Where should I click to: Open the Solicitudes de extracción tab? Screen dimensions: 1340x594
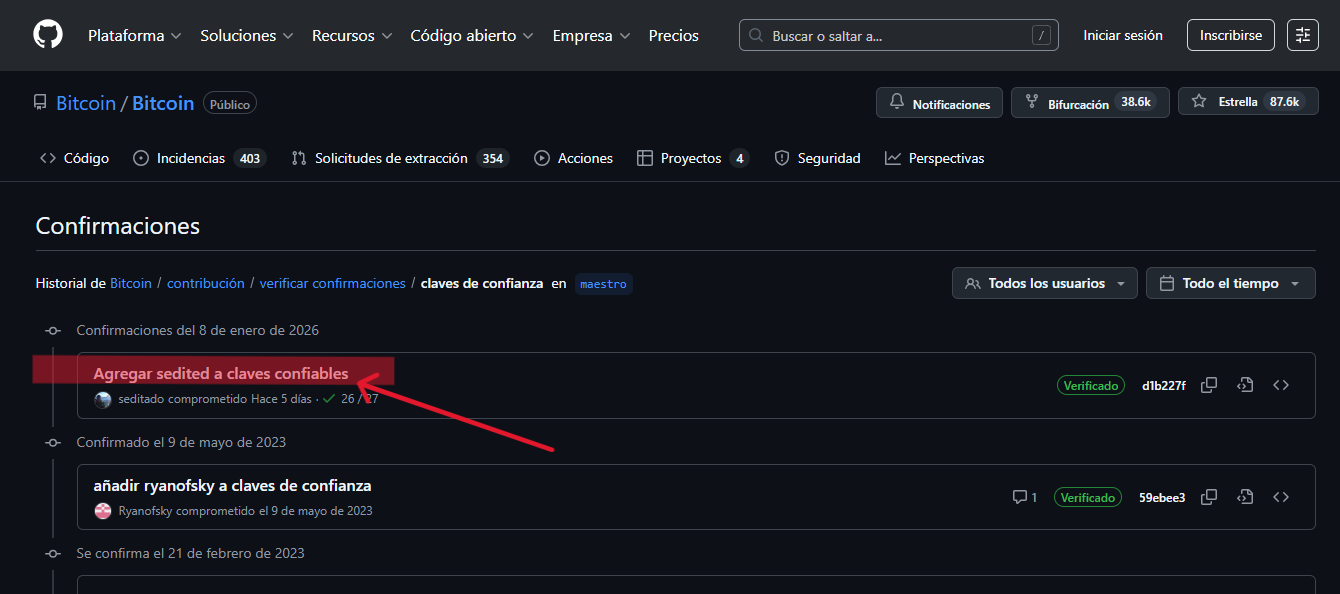400,158
